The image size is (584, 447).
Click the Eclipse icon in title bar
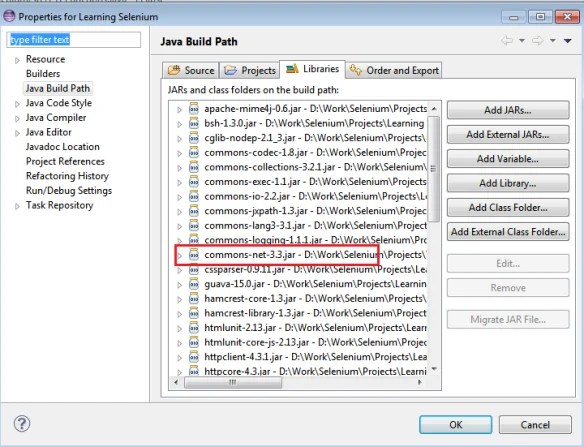tap(9, 16)
